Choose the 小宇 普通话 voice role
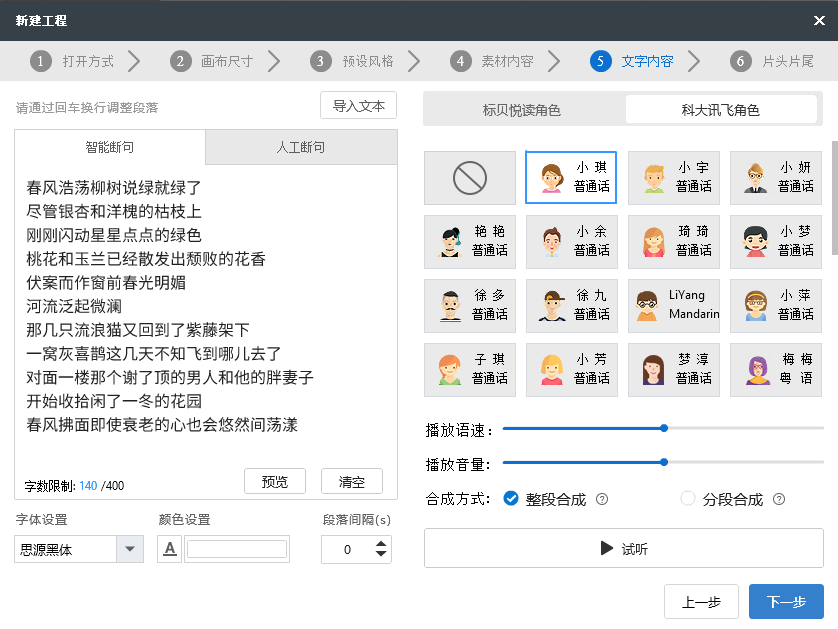Image resolution: width=838 pixels, height=629 pixels. tap(673, 177)
